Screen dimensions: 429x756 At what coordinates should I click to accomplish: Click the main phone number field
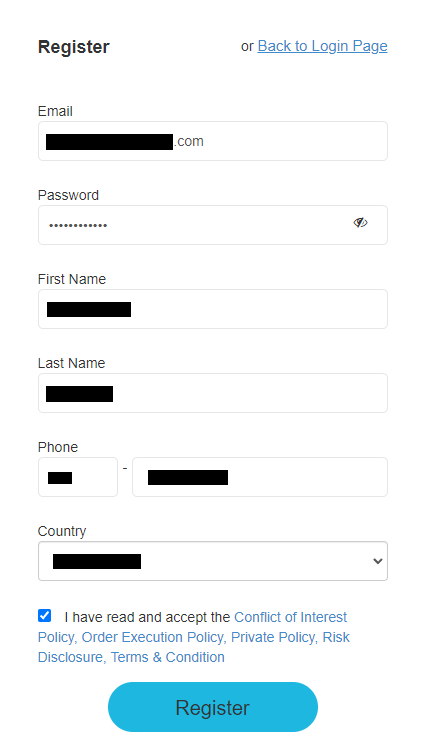point(260,477)
